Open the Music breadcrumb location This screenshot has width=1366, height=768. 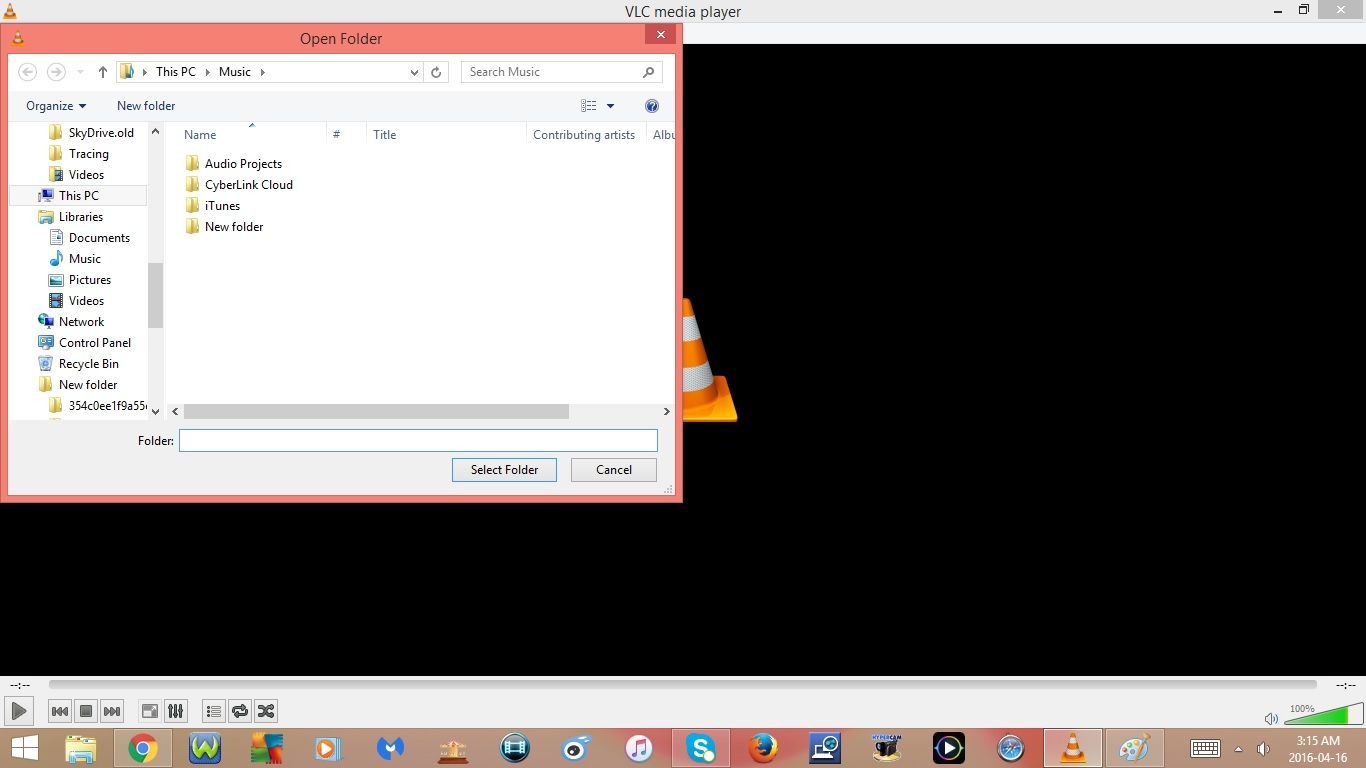click(234, 71)
